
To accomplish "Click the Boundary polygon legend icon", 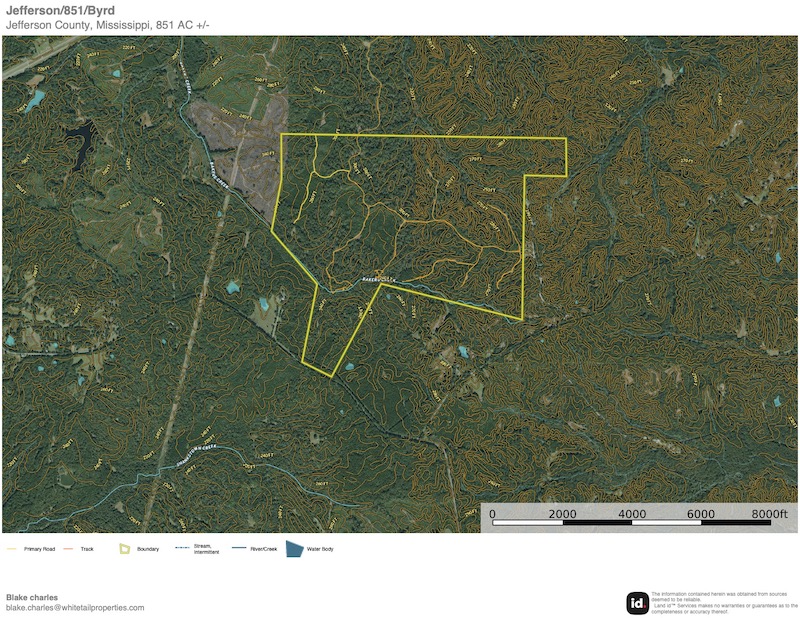I will (124, 549).
